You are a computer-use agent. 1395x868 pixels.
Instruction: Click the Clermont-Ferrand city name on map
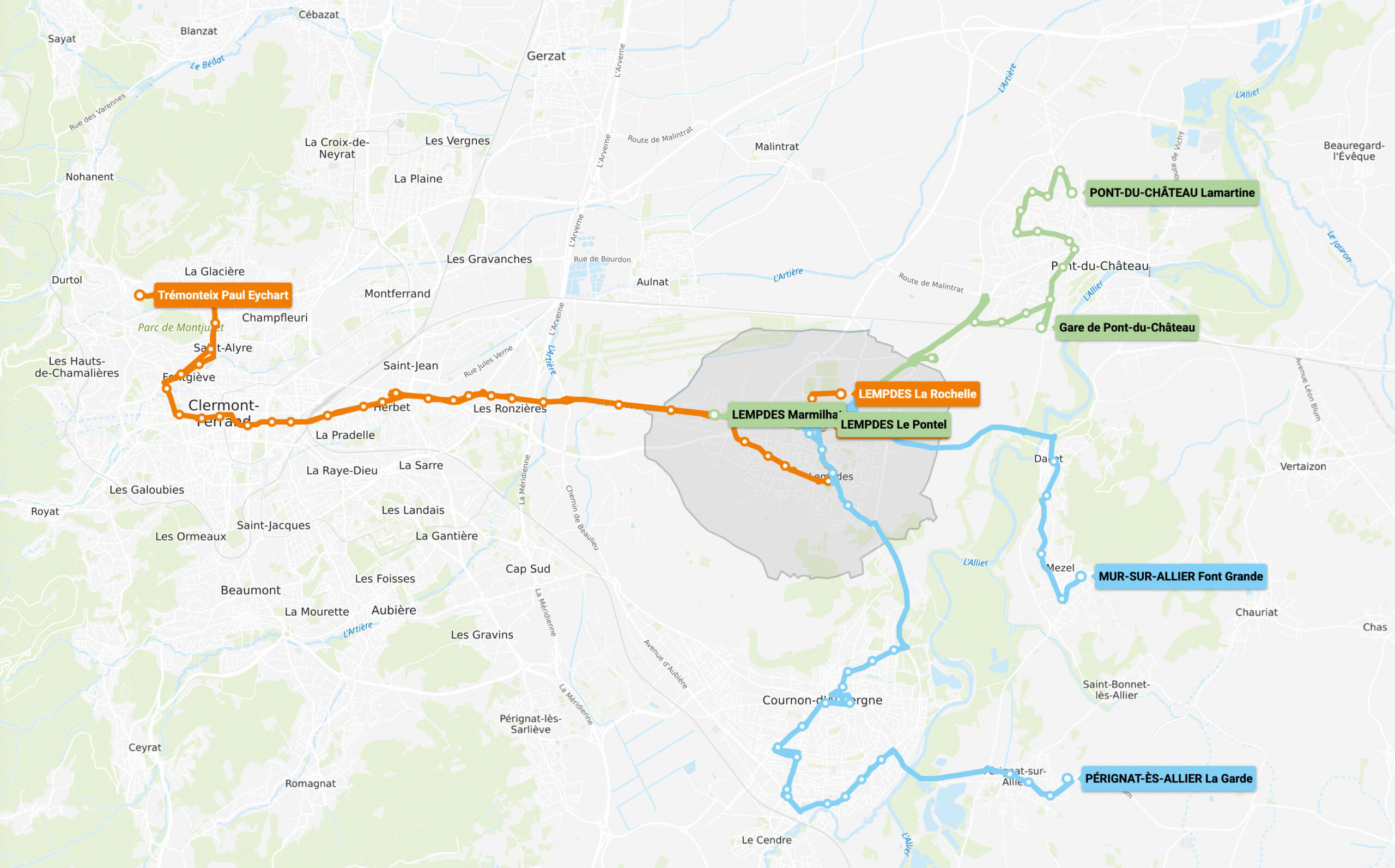[223, 413]
